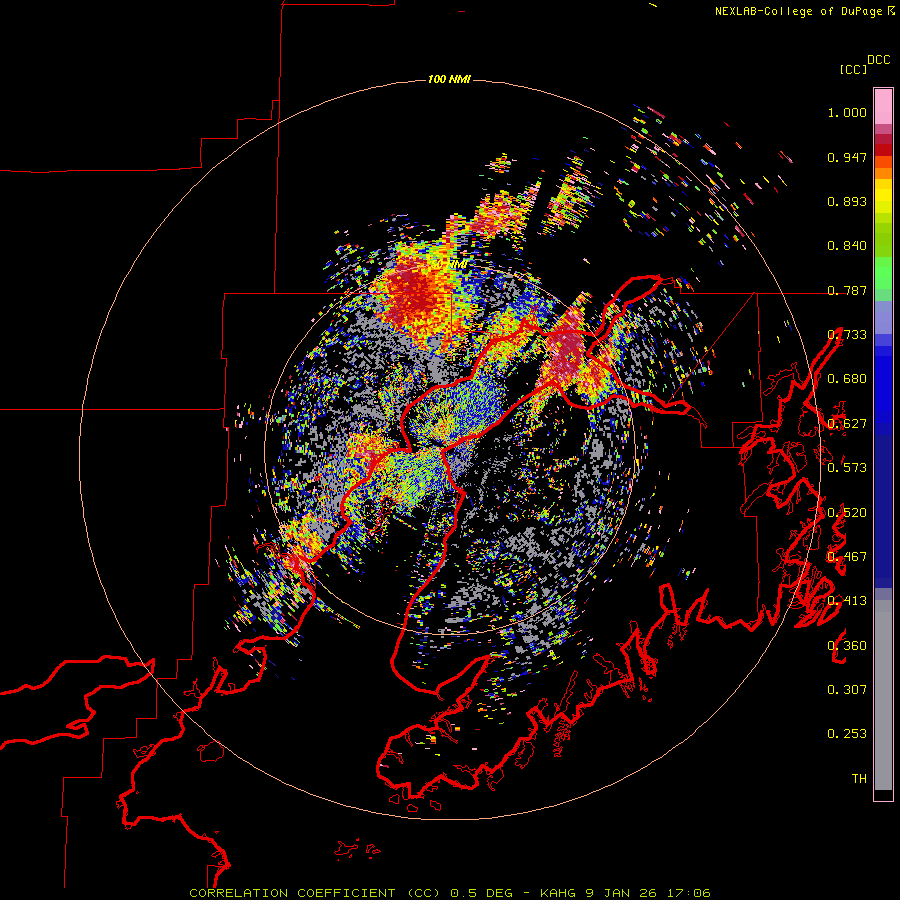Pick the gray swatch beside 0.307
900x900 pixels.
coord(883,695)
